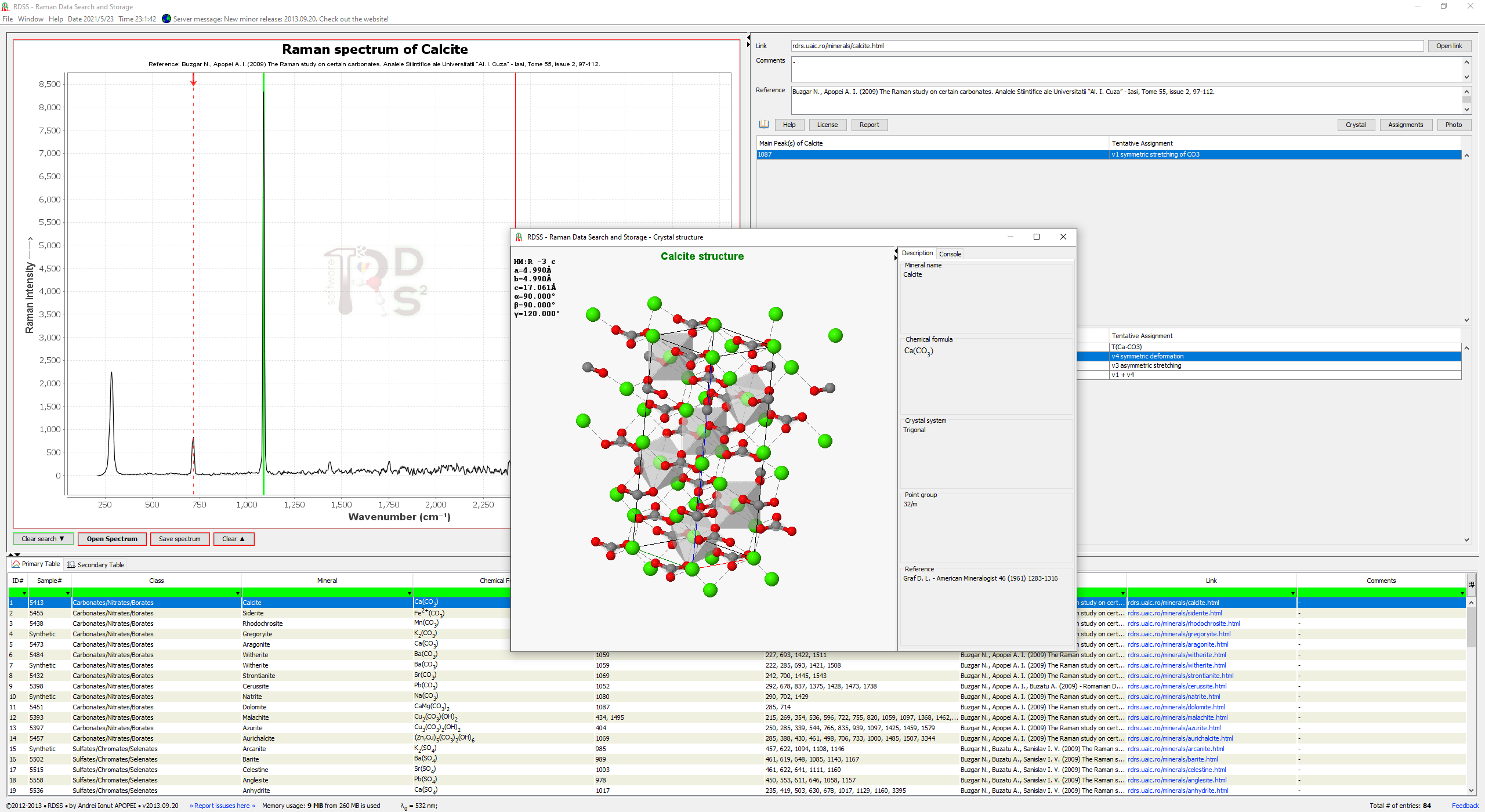This screenshot has height=812, width=1485.
Task: Expand table pane with up arrow
Action: [x=10, y=555]
